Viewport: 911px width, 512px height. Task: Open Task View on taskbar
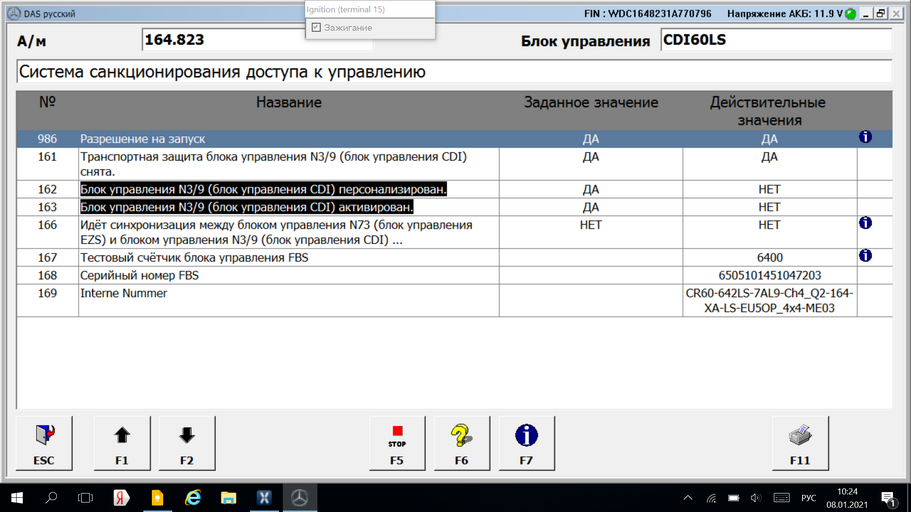(x=85, y=498)
